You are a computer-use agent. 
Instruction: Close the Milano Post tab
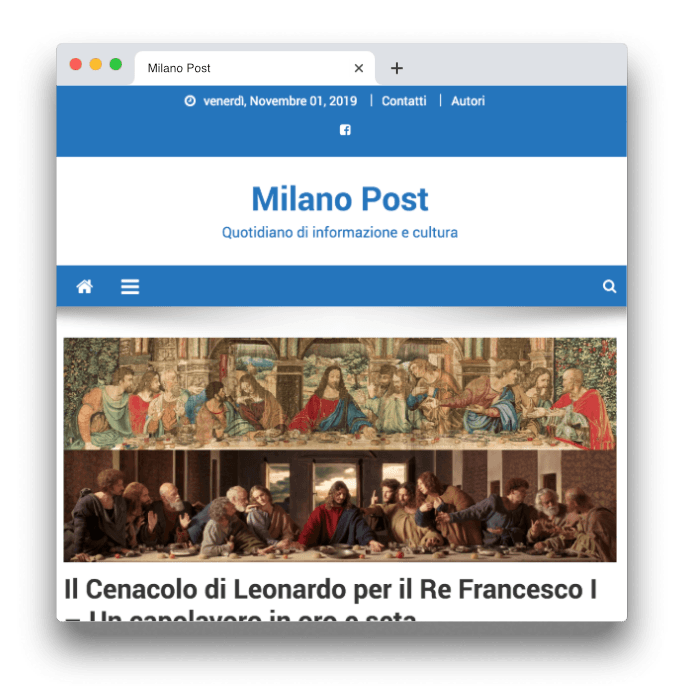pos(359,68)
